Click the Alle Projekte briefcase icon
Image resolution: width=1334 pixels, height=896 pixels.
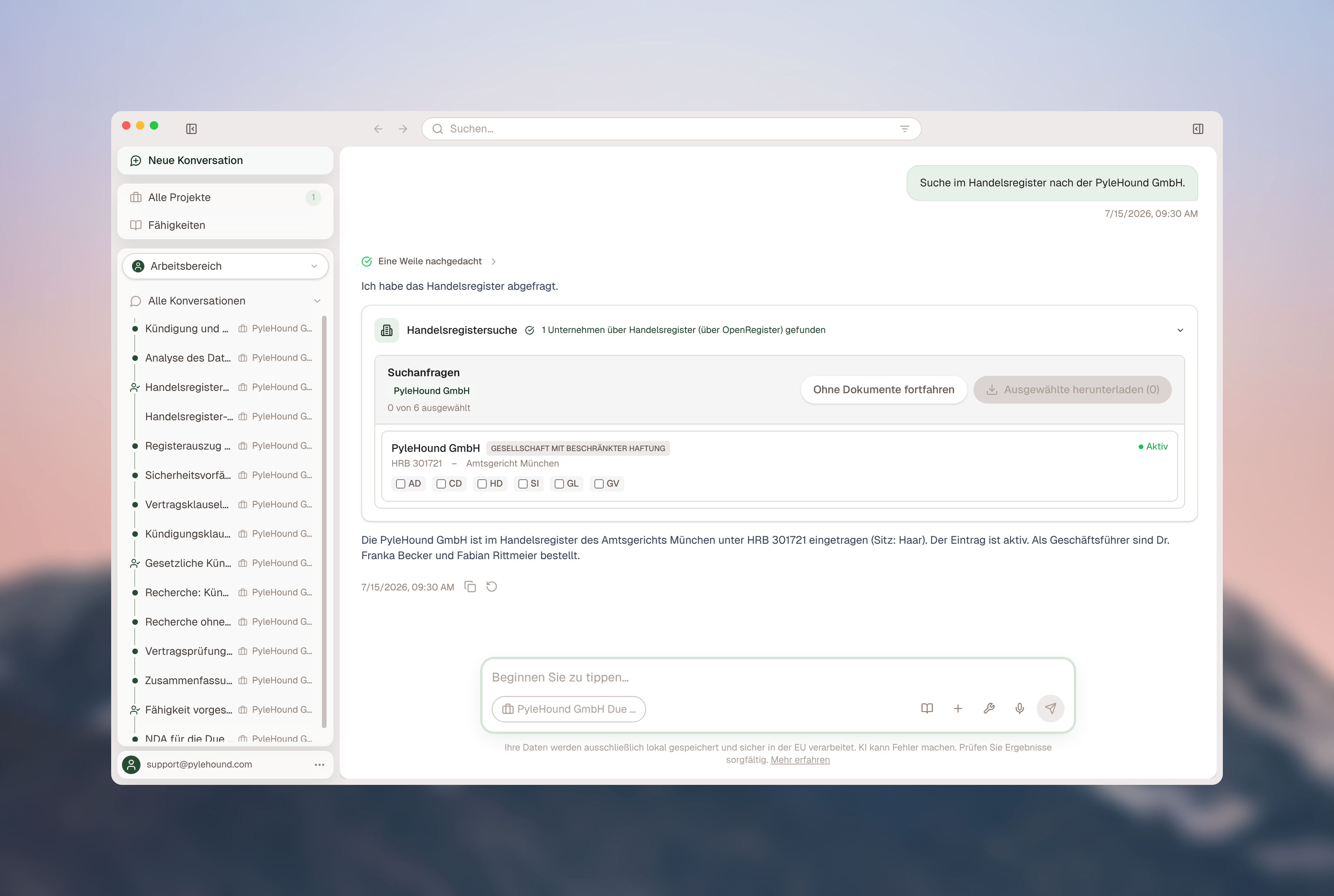[135, 197]
